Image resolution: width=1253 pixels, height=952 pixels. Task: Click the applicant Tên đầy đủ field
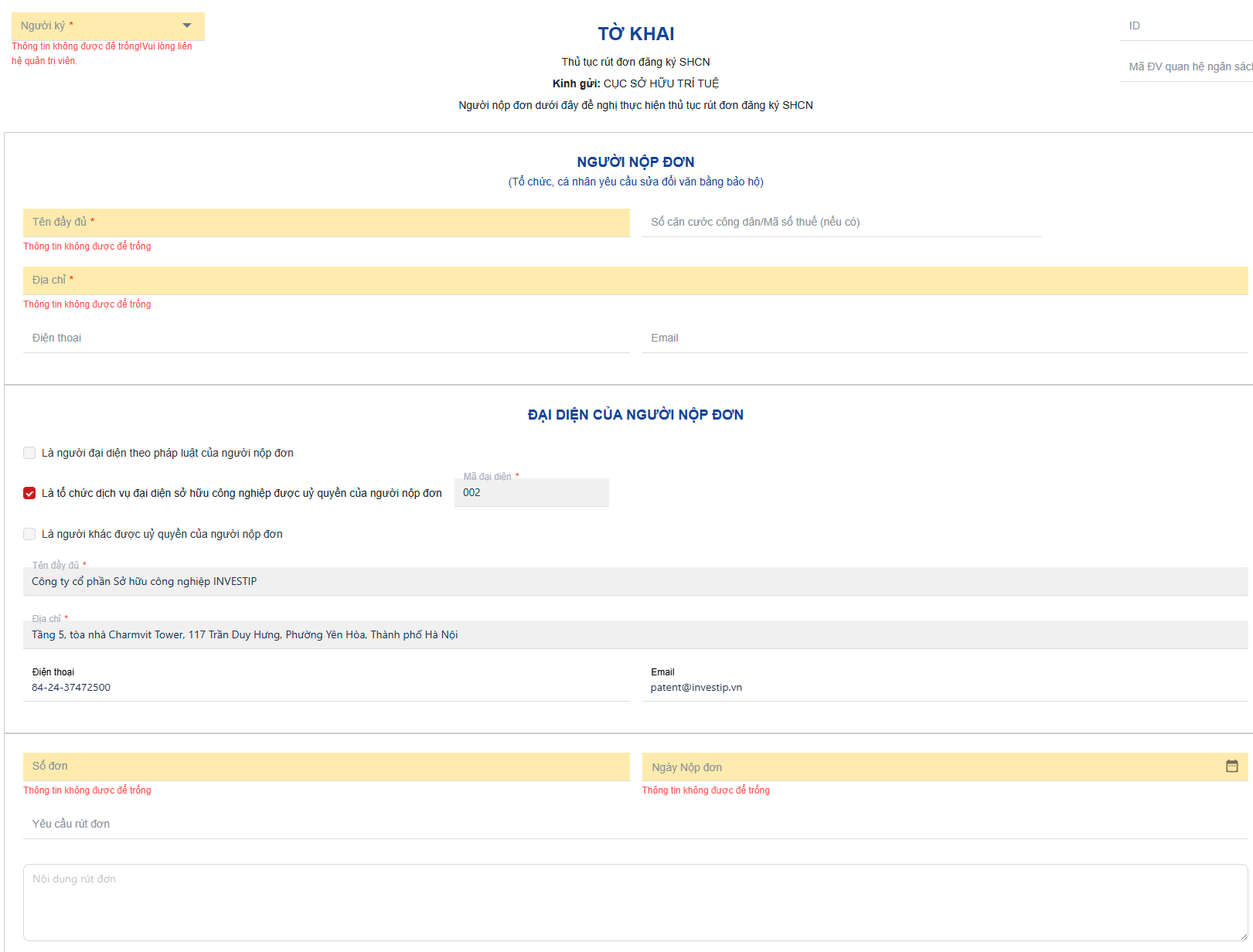click(x=325, y=223)
